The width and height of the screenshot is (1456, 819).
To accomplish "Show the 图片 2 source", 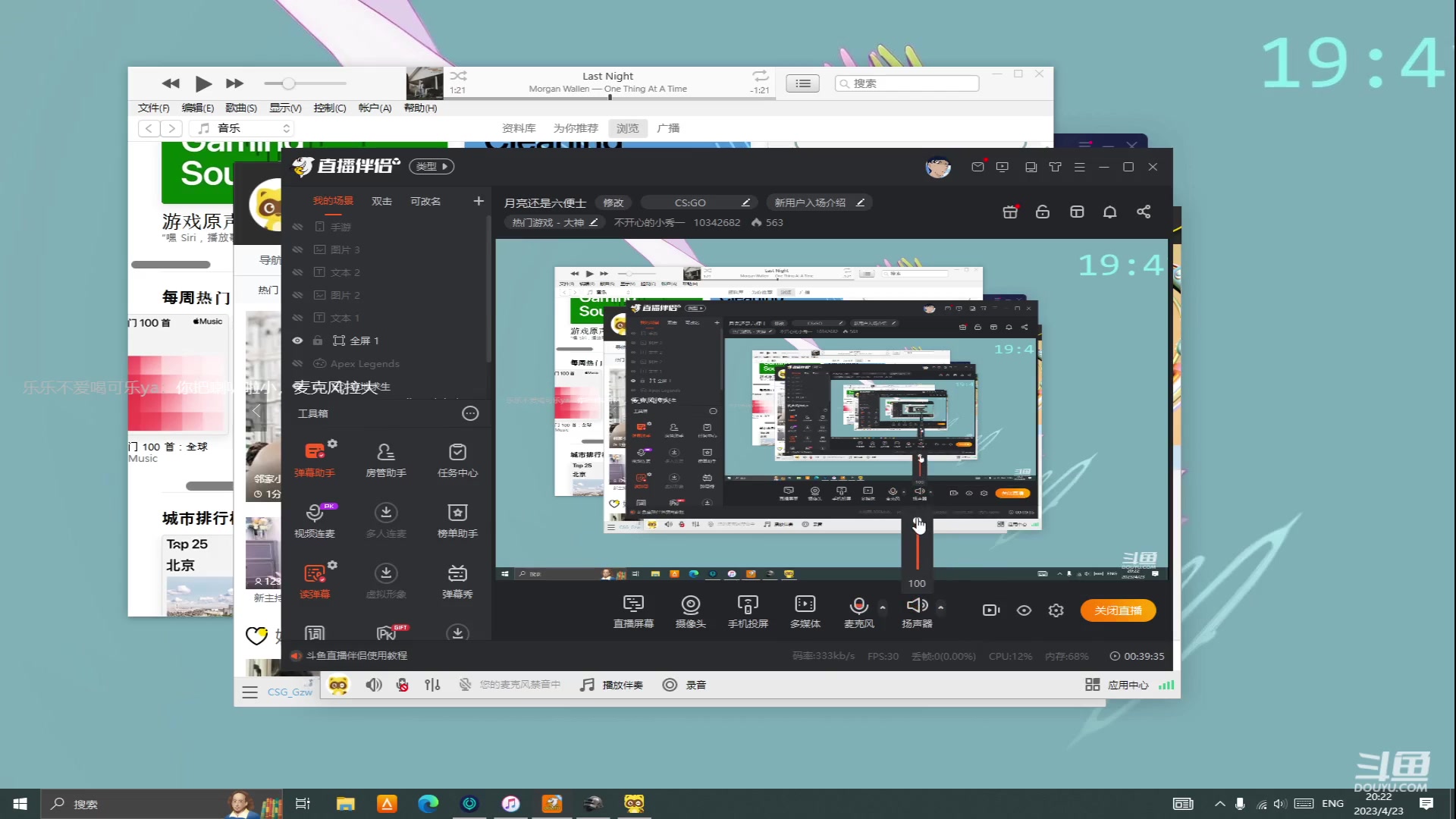I will click(x=297, y=295).
